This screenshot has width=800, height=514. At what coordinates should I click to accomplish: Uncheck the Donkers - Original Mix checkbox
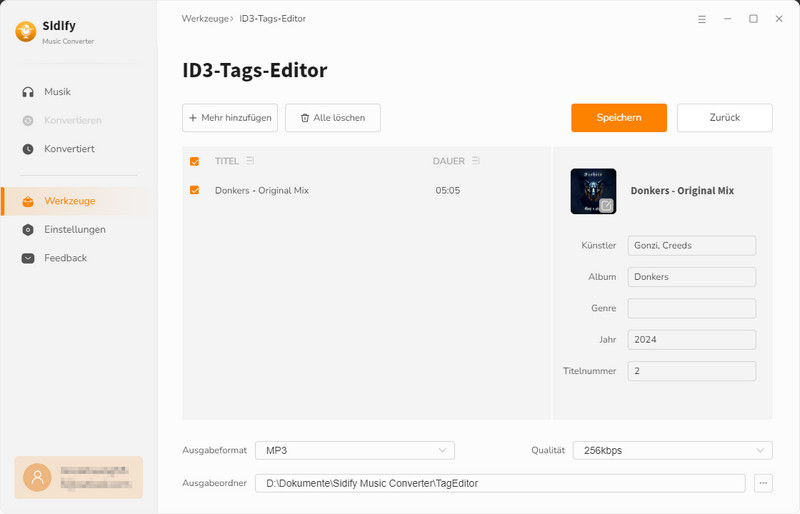194,190
